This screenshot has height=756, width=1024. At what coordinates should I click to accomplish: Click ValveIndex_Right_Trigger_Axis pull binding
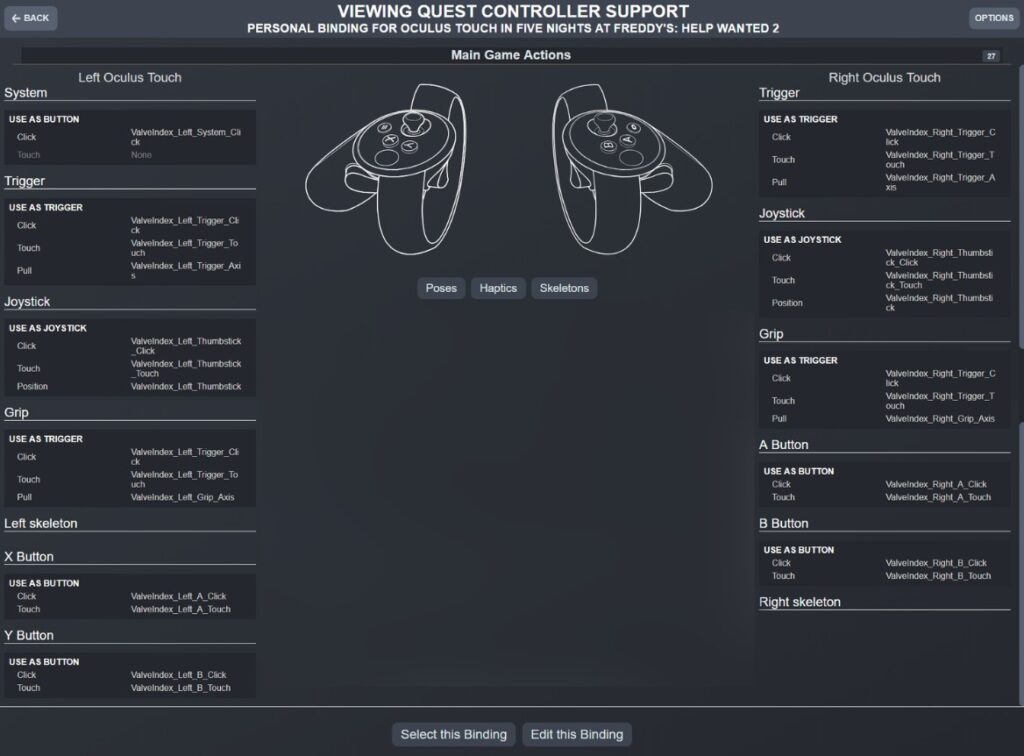pos(940,182)
